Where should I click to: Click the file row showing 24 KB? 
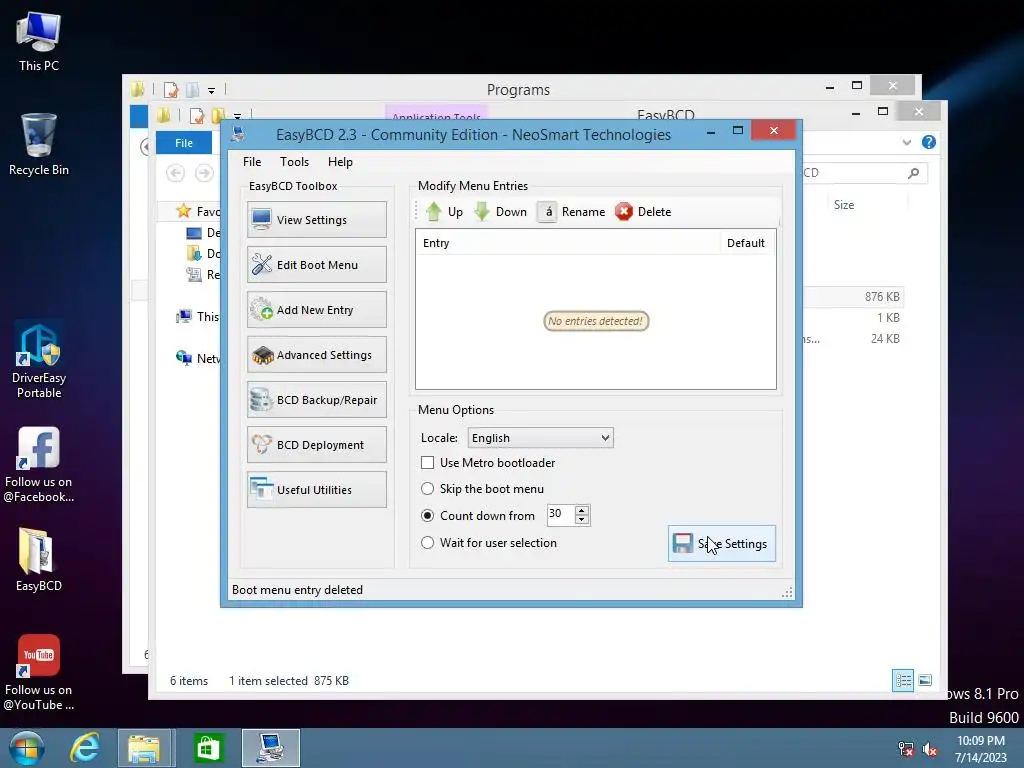[854, 338]
